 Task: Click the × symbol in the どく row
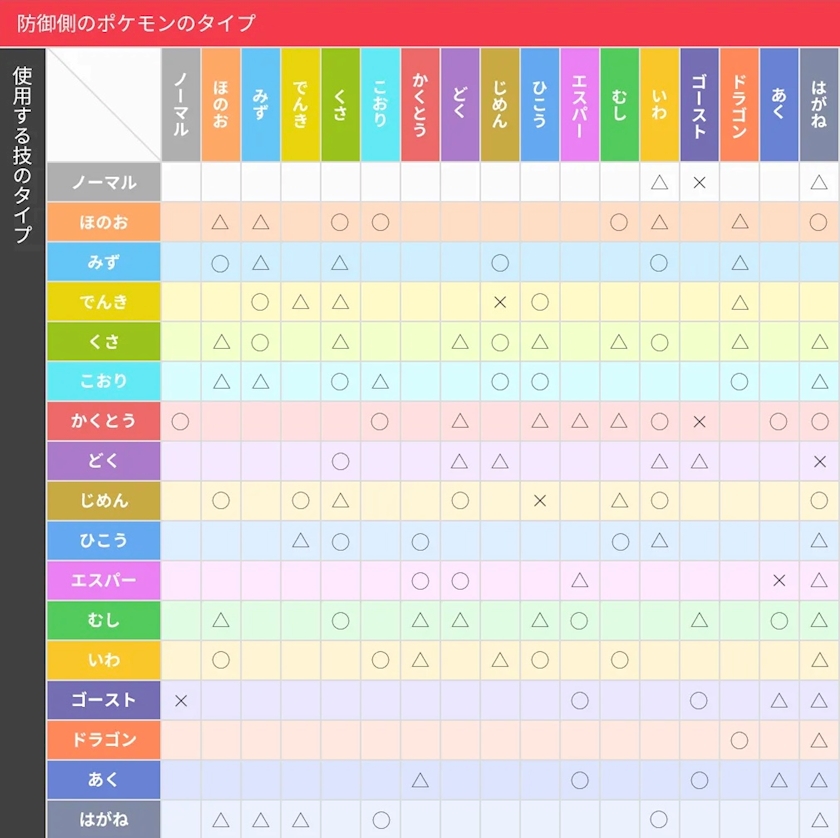[820, 461]
